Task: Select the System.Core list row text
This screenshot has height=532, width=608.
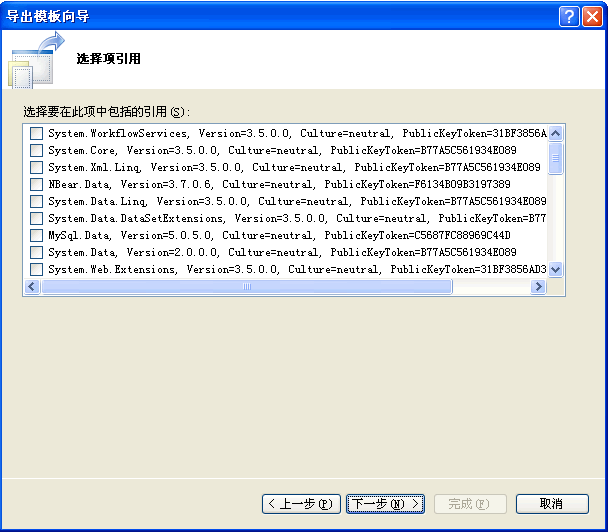Action: click(x=282, y=150)
